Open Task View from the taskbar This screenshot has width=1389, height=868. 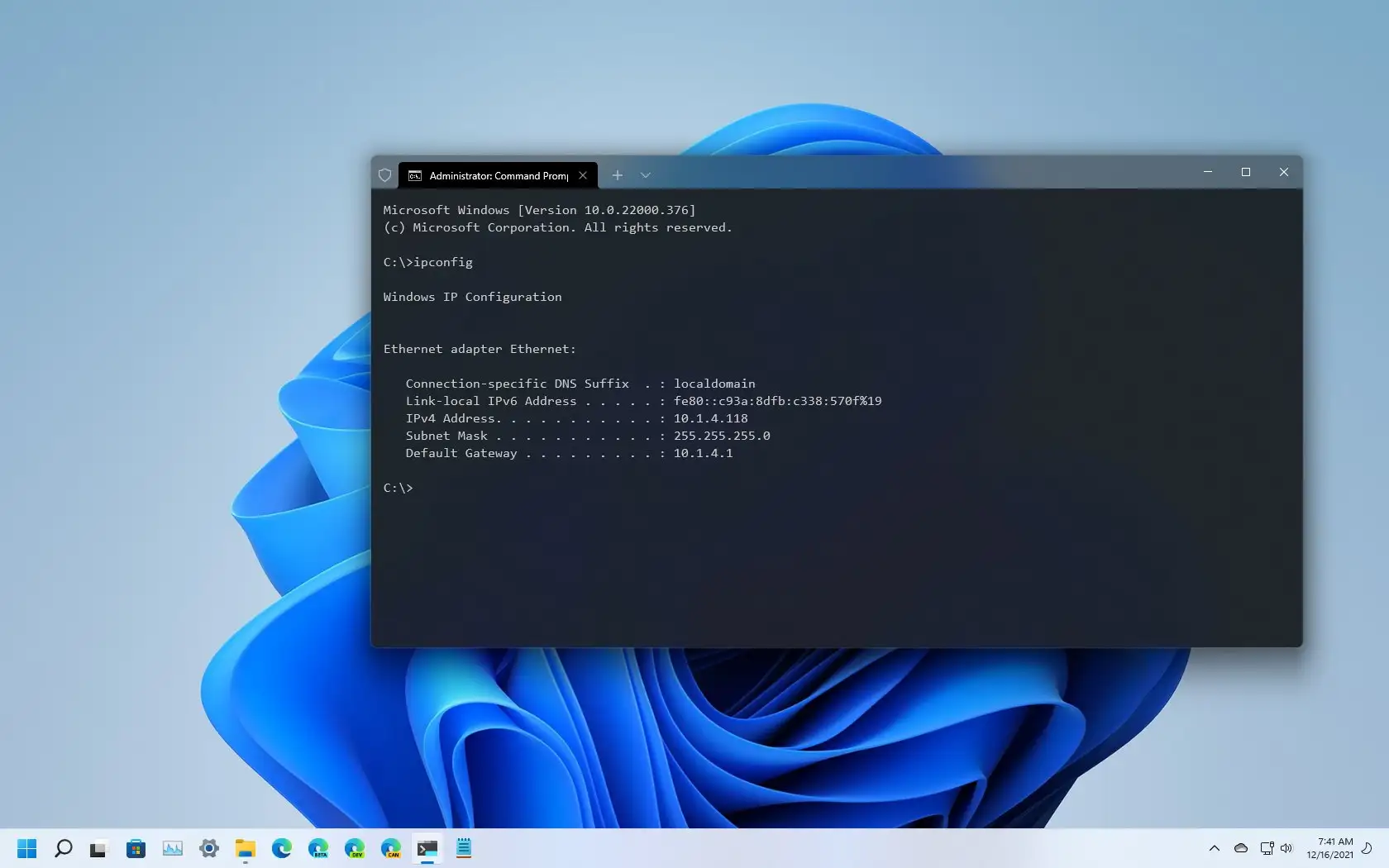(x=98, y=848)
